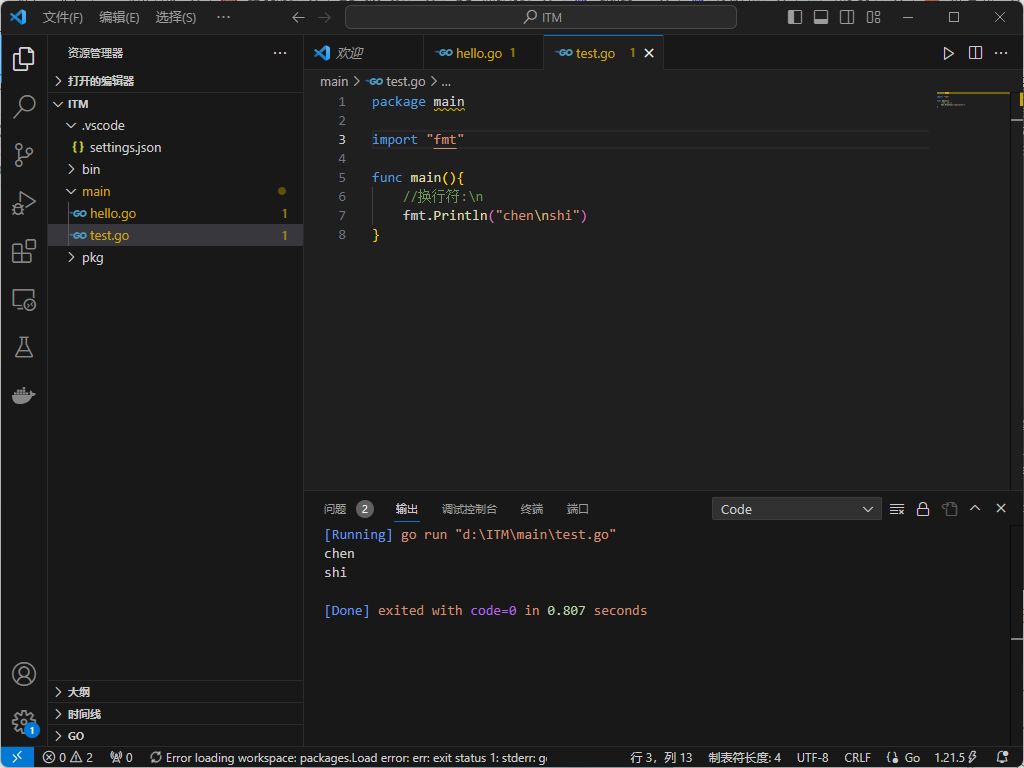
Task: Expand the pkg folder
Action: click(92, 257)
